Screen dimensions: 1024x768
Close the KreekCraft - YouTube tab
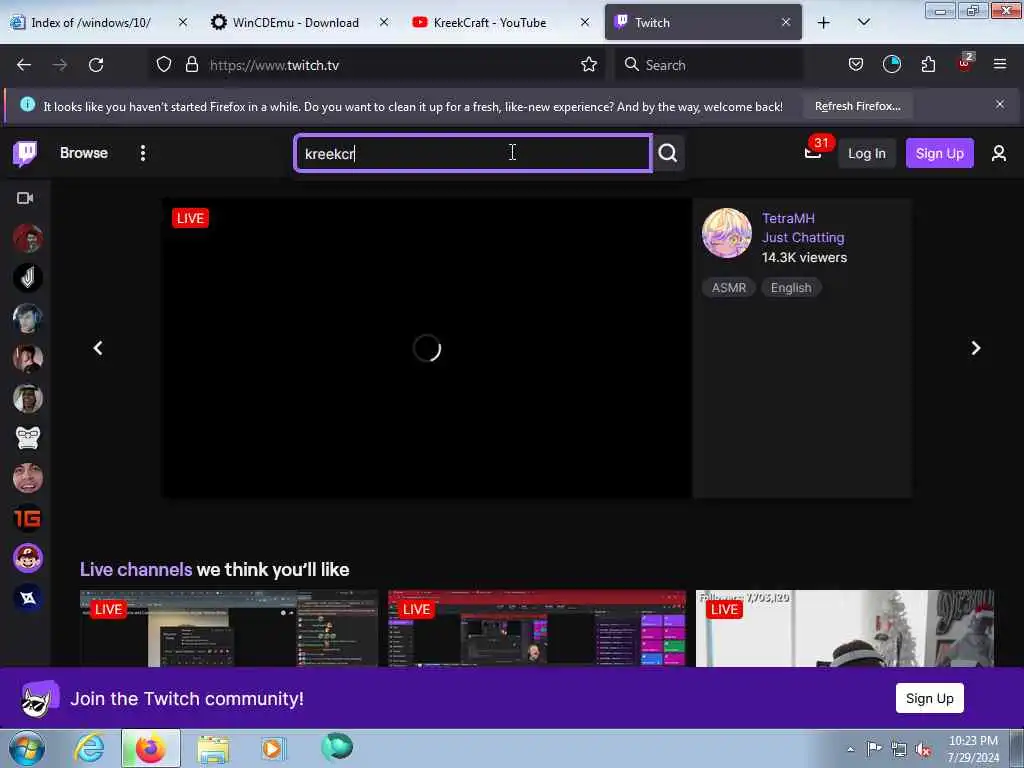tap(584, 23)
